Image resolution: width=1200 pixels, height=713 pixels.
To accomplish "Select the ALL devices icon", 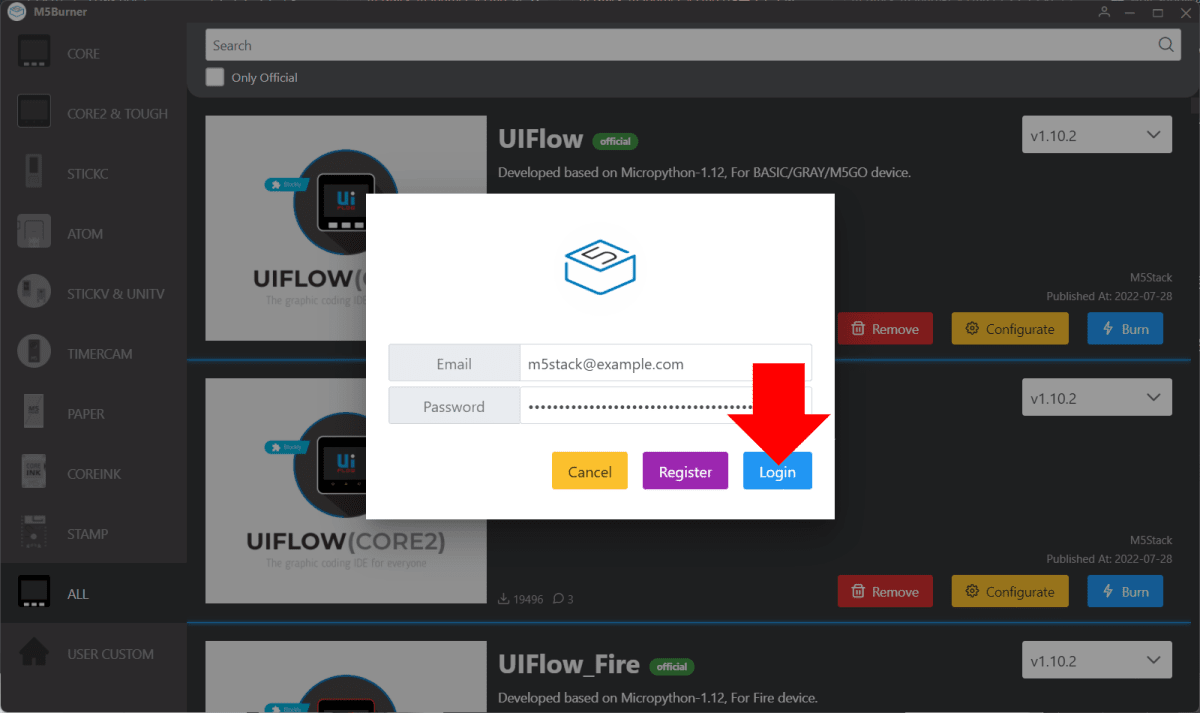I will 34,593.
